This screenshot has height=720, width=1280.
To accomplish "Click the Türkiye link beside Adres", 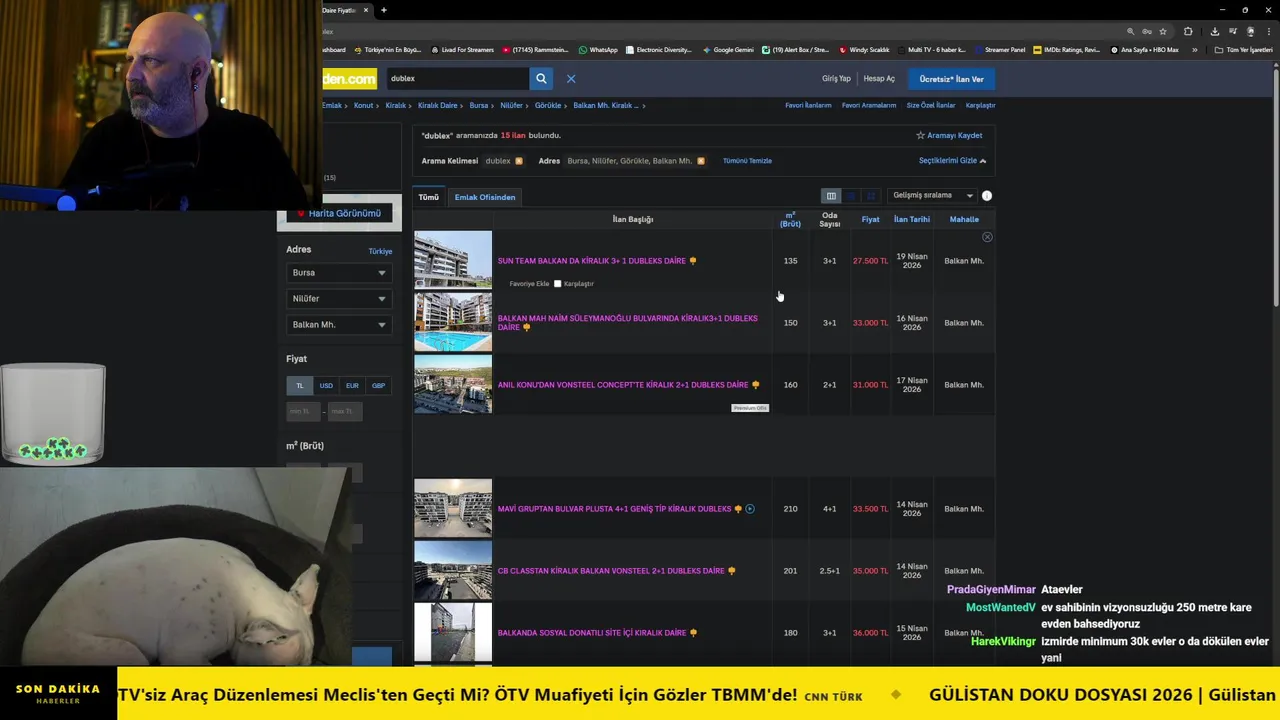I will tap(380, 251).
